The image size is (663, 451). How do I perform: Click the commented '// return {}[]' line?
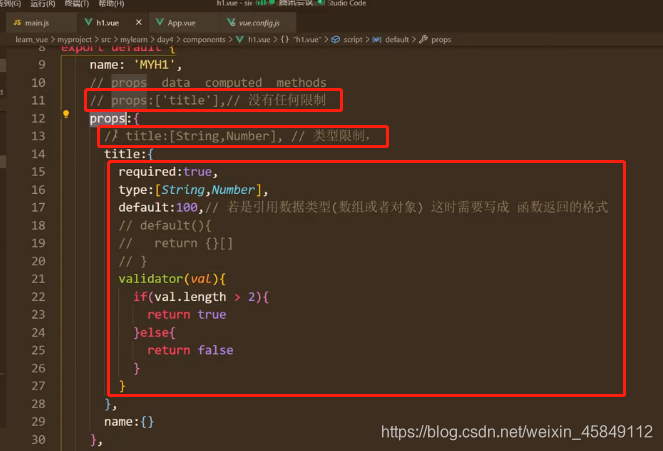175,243
